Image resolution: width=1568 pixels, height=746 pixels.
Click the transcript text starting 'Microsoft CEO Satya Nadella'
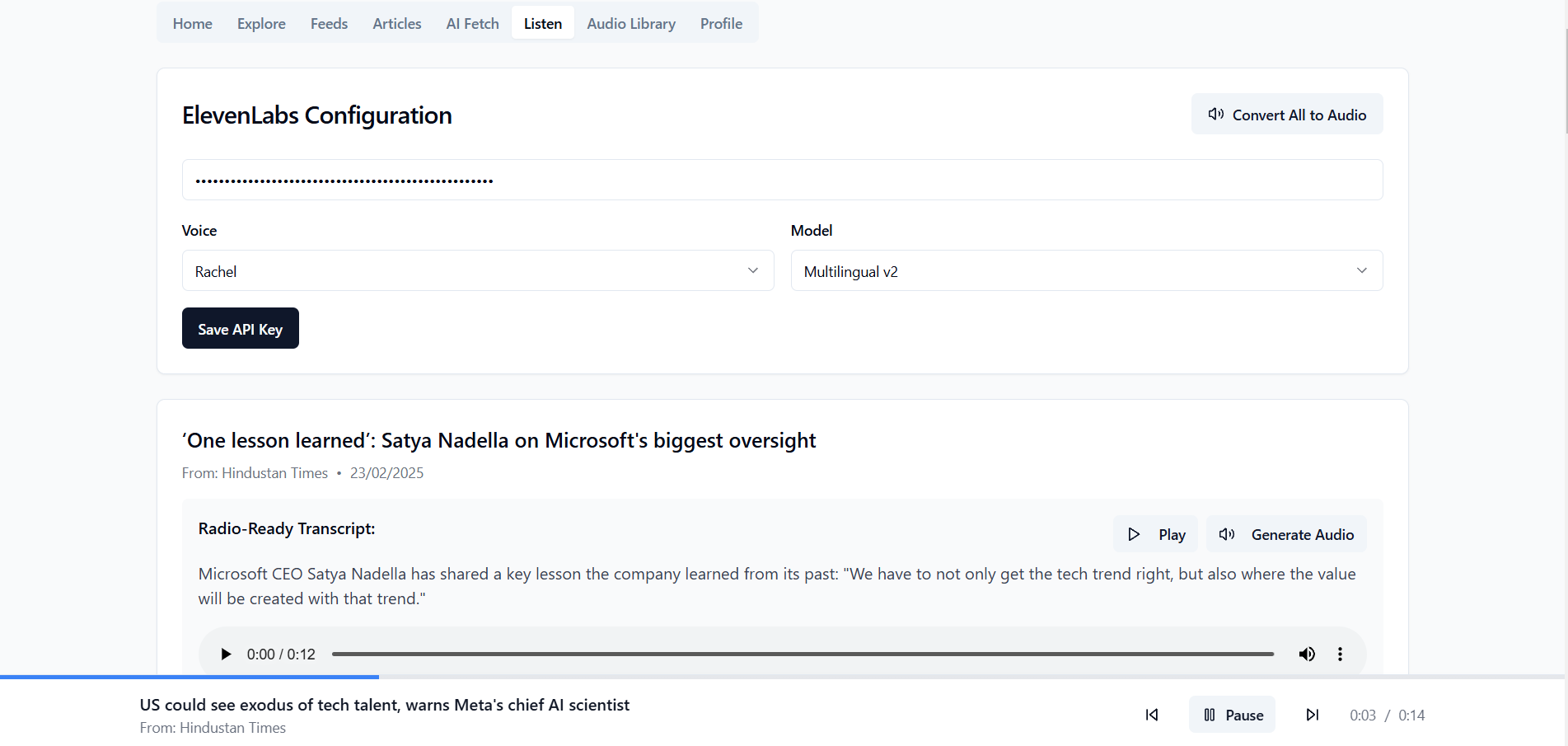(777, 586)
